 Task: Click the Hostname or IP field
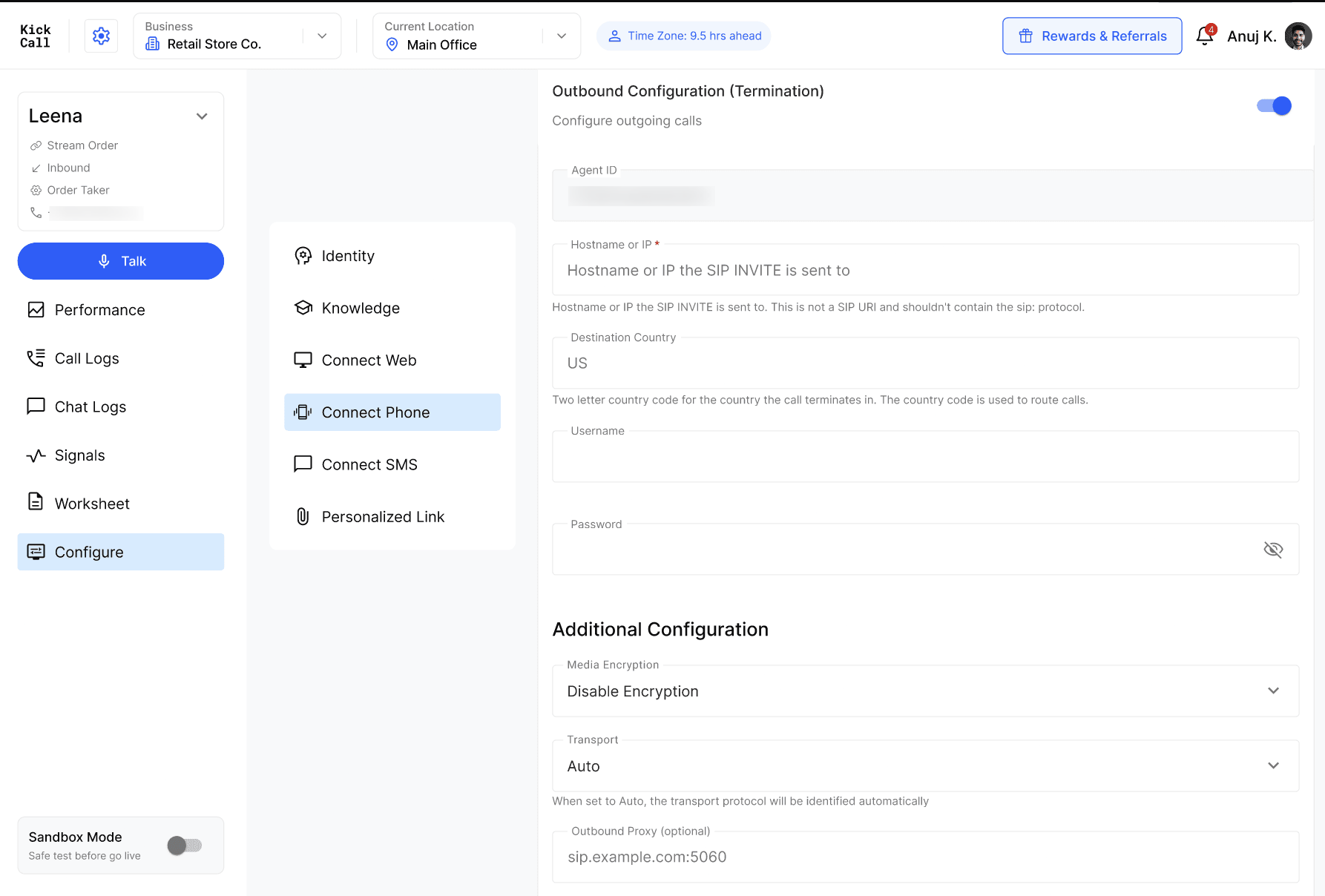pos(925,270)
